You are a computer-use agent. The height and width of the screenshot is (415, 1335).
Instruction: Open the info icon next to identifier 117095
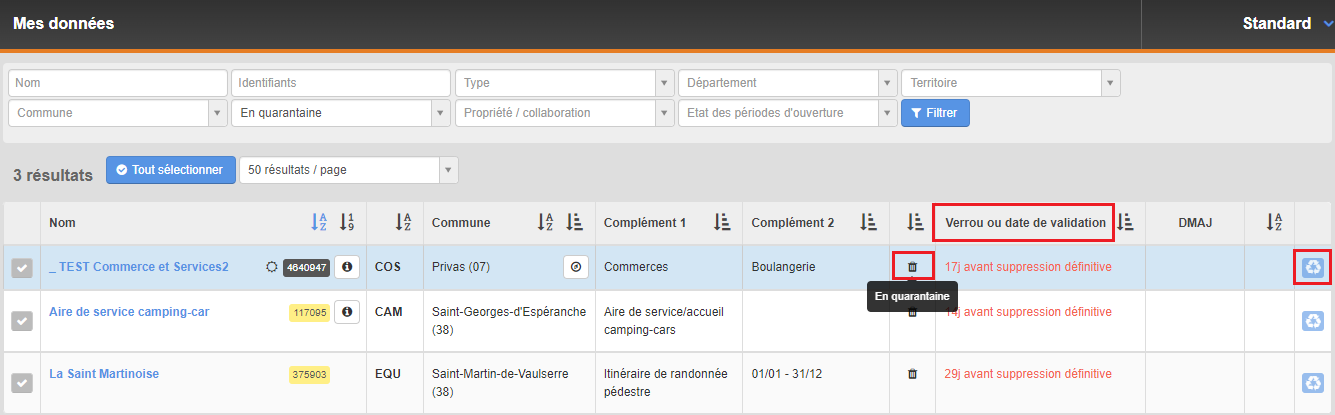point(347,312)
